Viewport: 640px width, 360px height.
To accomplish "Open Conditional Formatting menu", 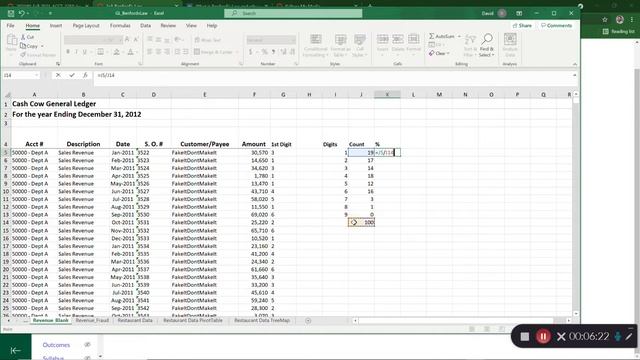I will click(315, 45).
